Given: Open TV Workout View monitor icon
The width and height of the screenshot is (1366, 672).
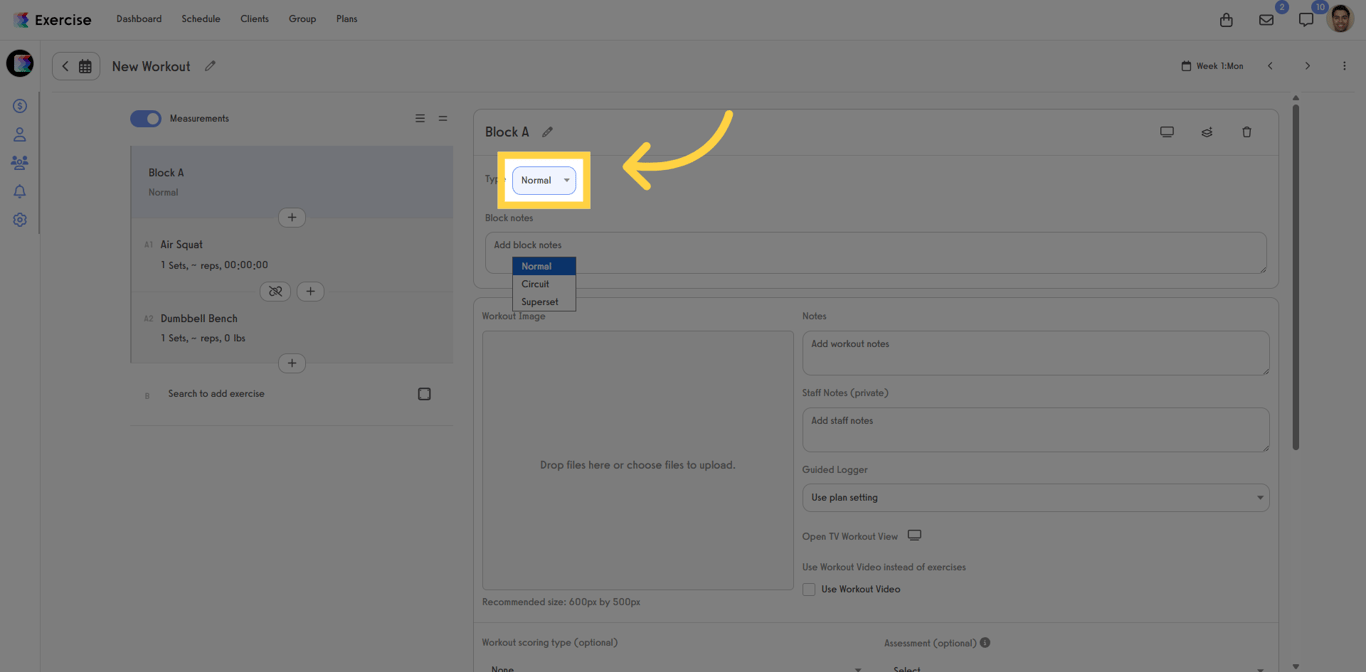Looking at the screenshot, I should point(914,535).
